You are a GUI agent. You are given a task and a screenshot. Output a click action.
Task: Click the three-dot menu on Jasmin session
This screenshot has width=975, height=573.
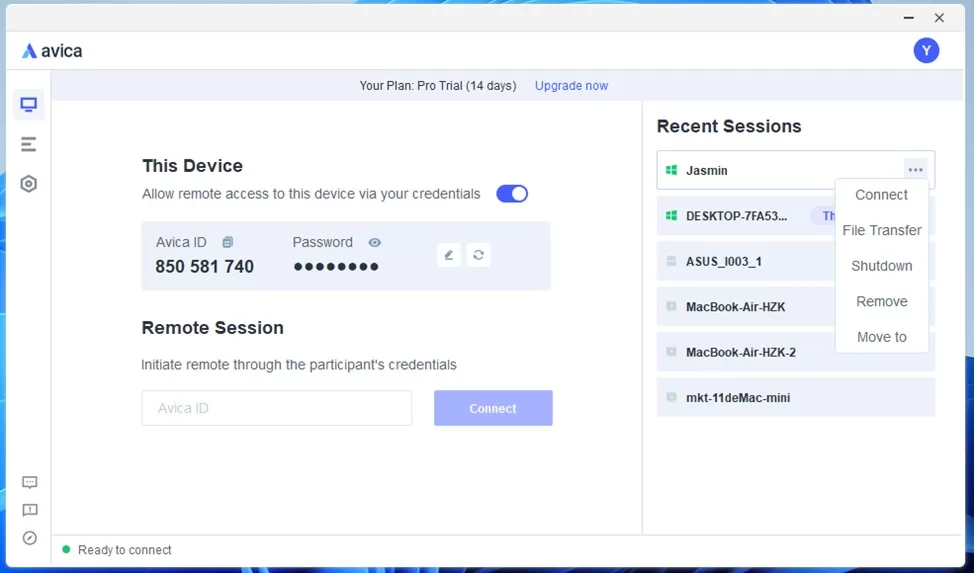(x=915, y=170)
